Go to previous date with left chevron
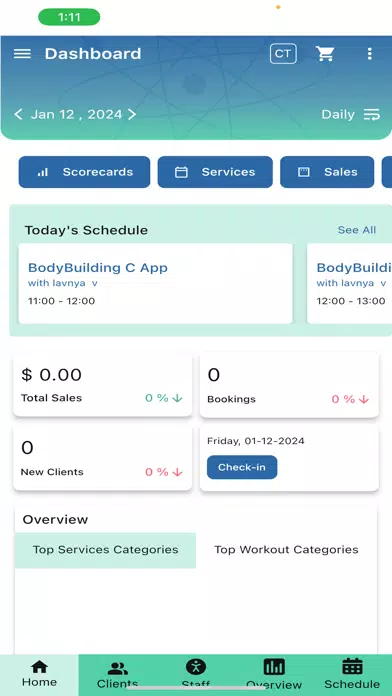The height and width of the screenshot is (696, 392). 18,115
